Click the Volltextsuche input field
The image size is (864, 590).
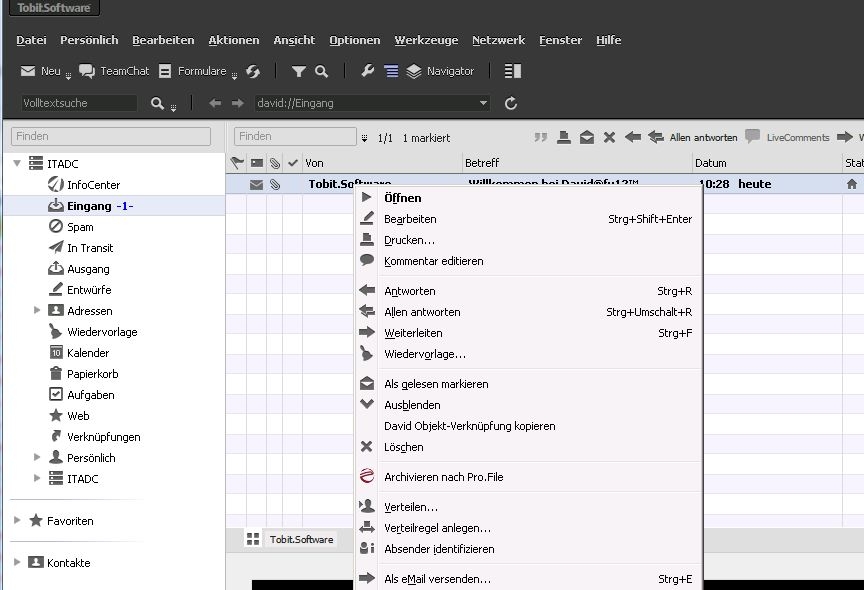click(79, 103)
